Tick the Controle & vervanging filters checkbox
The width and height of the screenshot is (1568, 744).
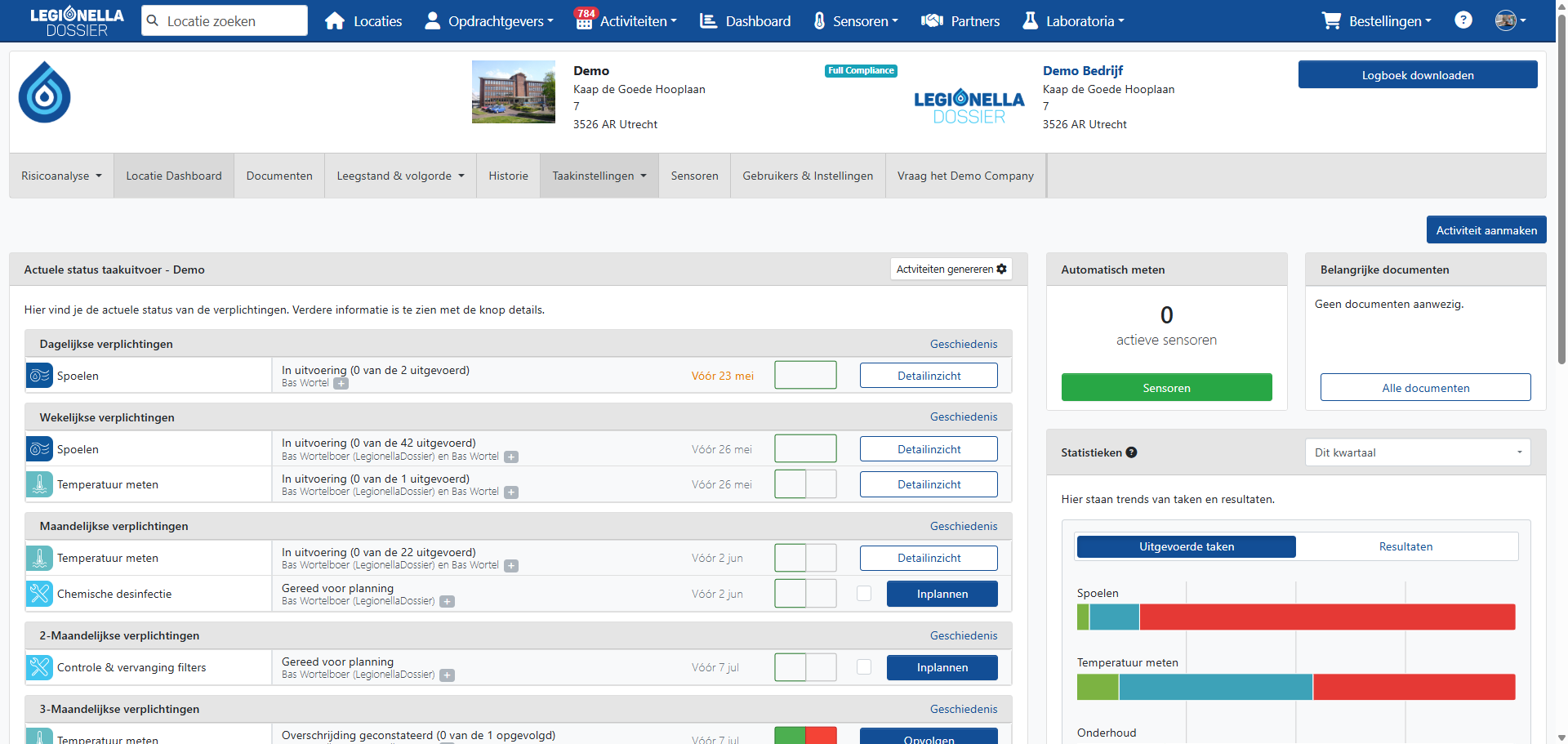(864, 667)
